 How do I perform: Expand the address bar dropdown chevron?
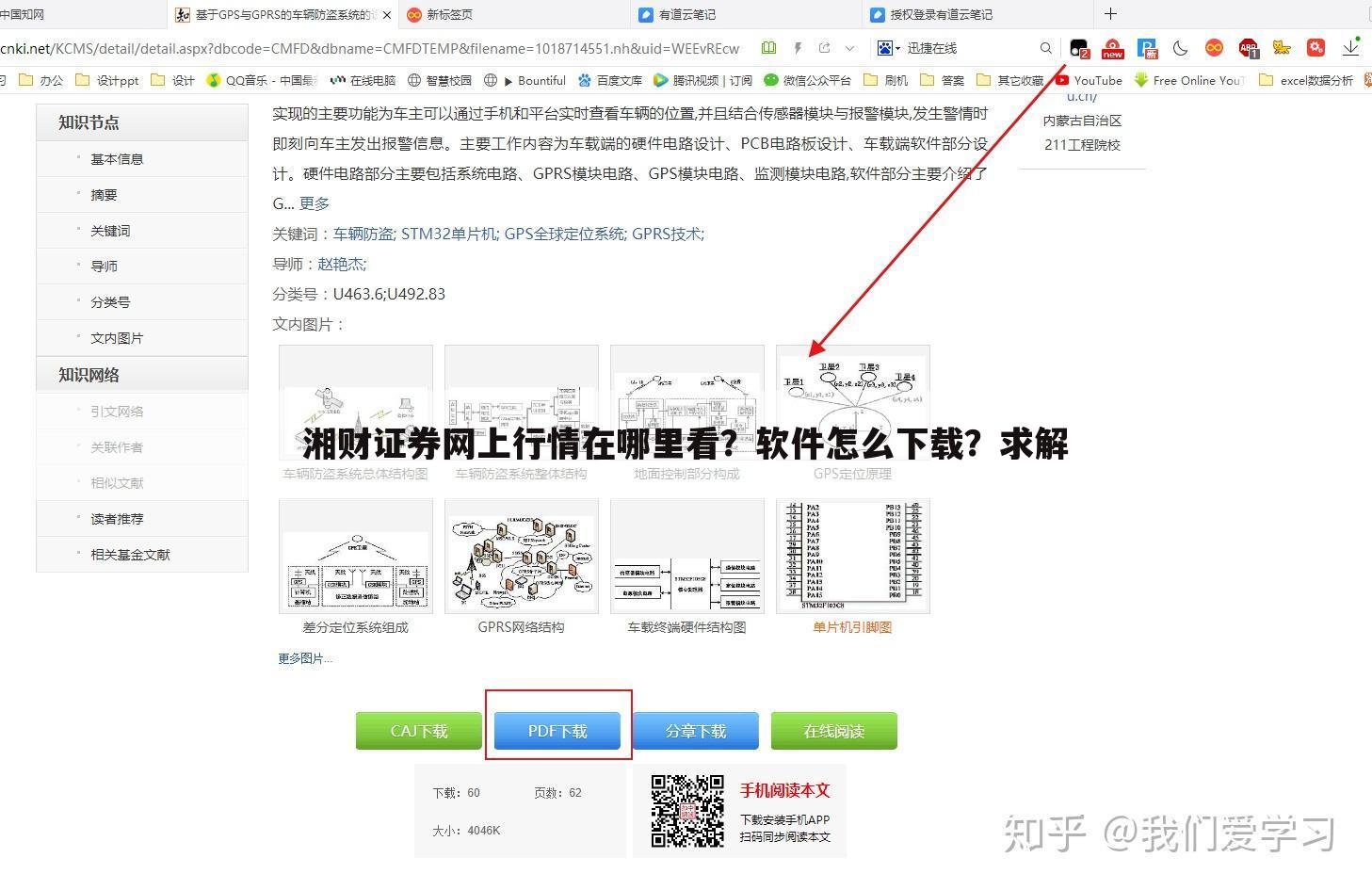850,48
